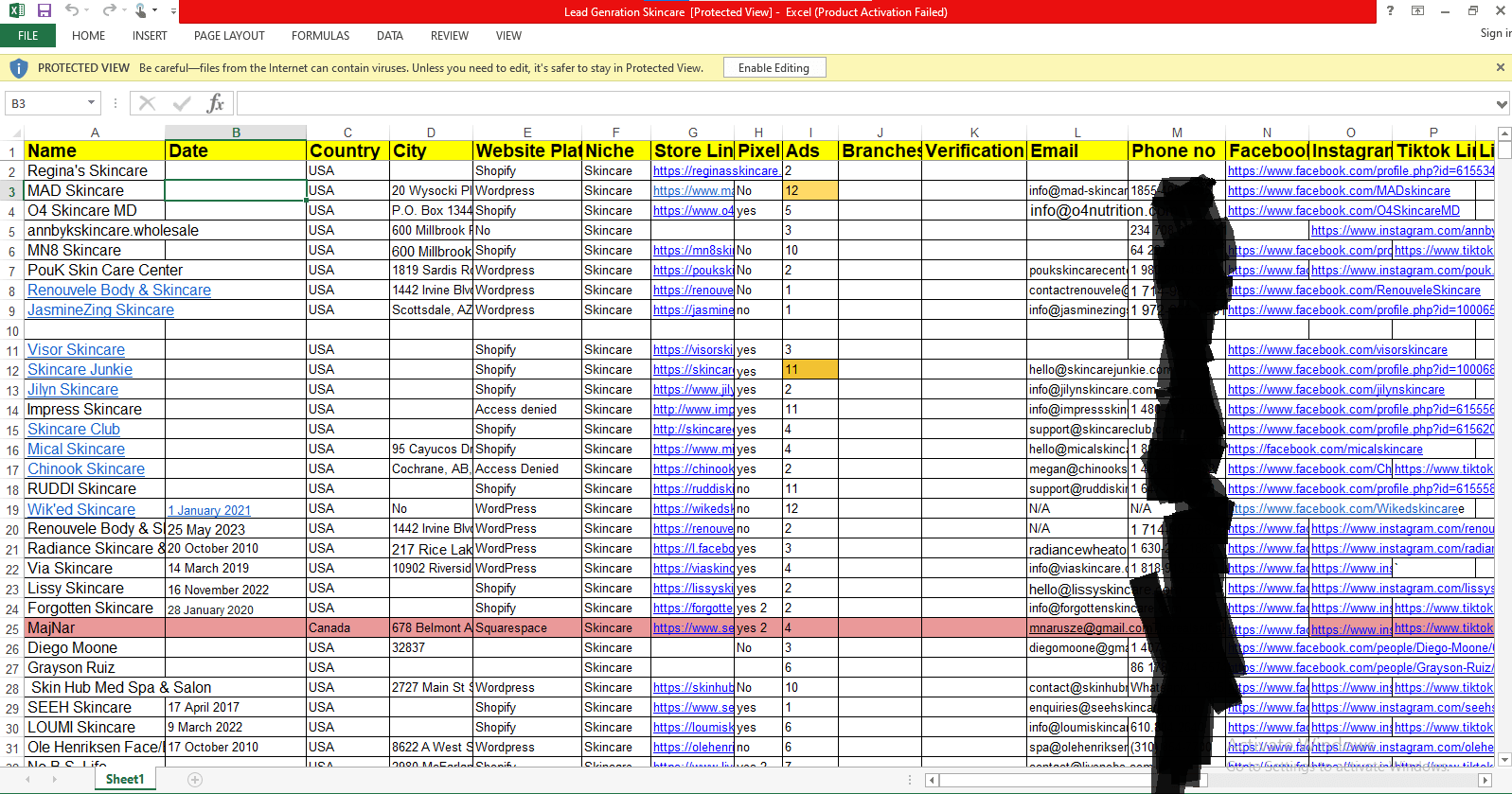1512x794 pixels.
Task: Select the Canada cell
Action: 347,628
